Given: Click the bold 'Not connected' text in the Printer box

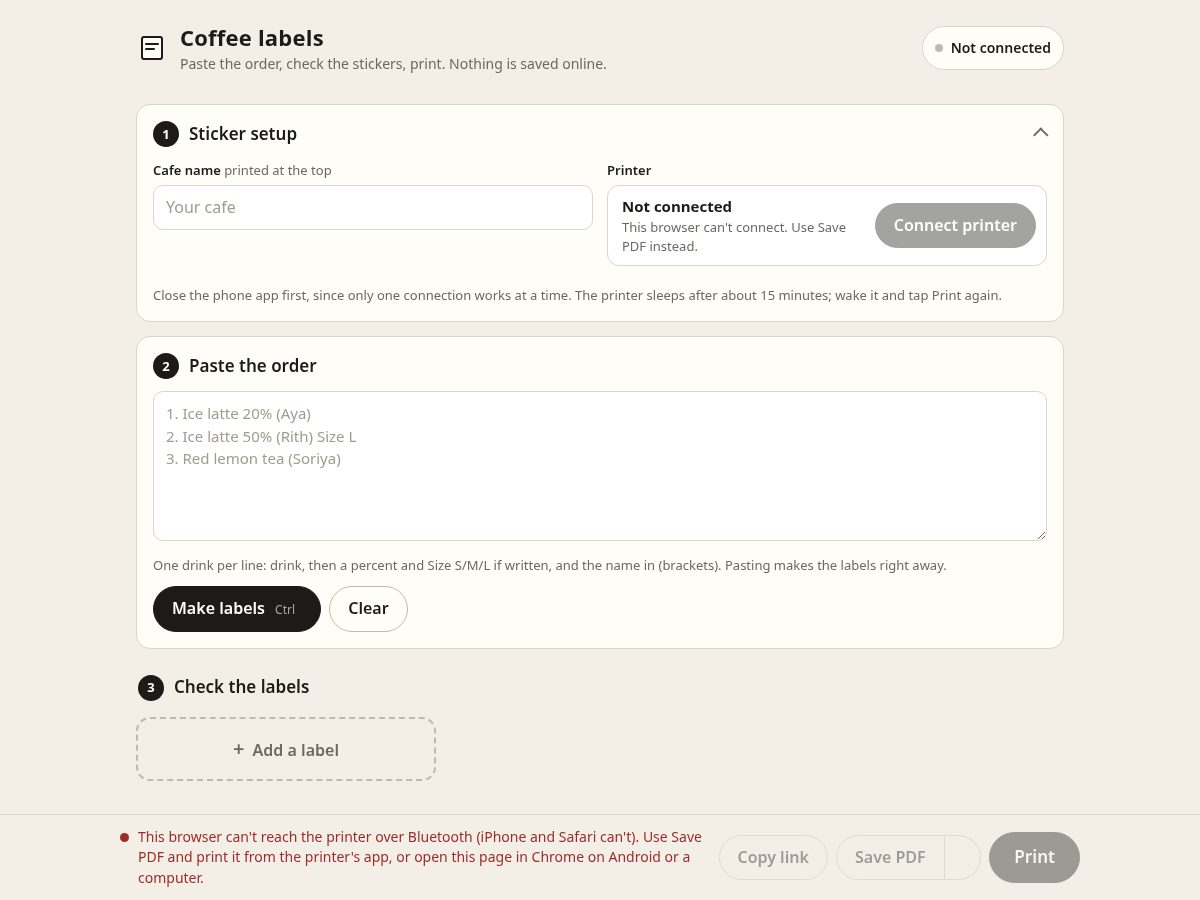Looking at the screenshot, I should (x=677, y=207).
